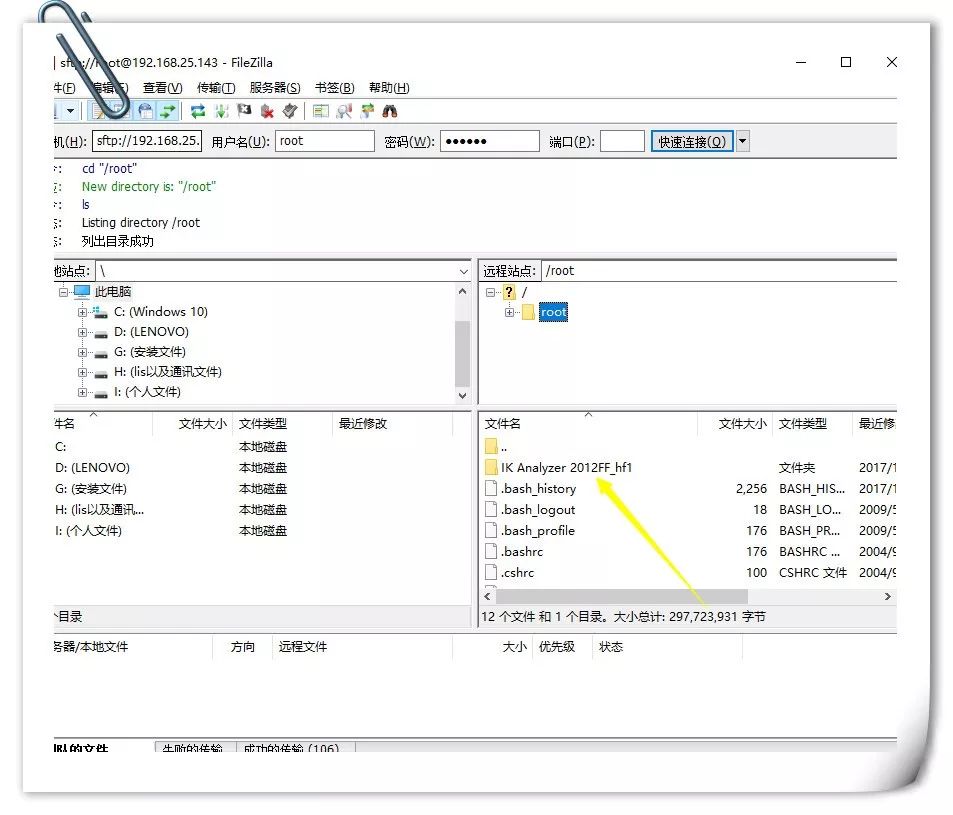The image size is (953, 815).
Task: Open the quick connect history dropdown arrow
Action: click(x=742, y=141)
